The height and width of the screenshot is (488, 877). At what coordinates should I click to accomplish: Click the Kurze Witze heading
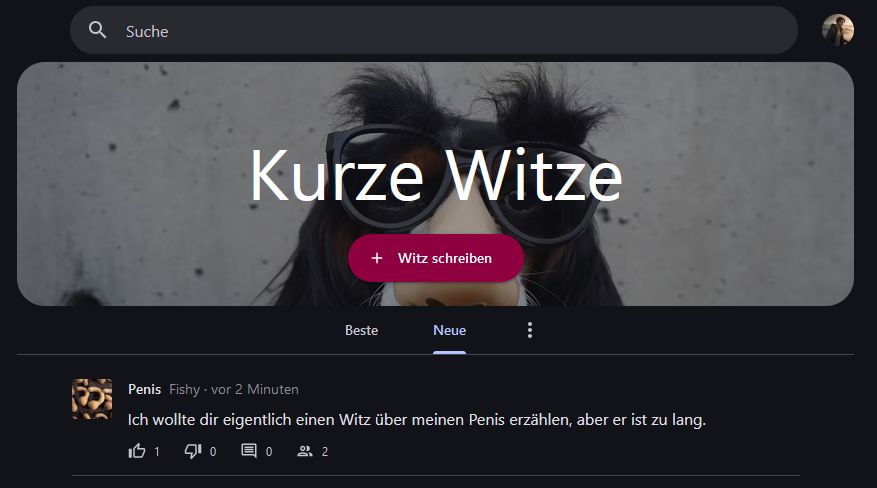click(436, 175)
